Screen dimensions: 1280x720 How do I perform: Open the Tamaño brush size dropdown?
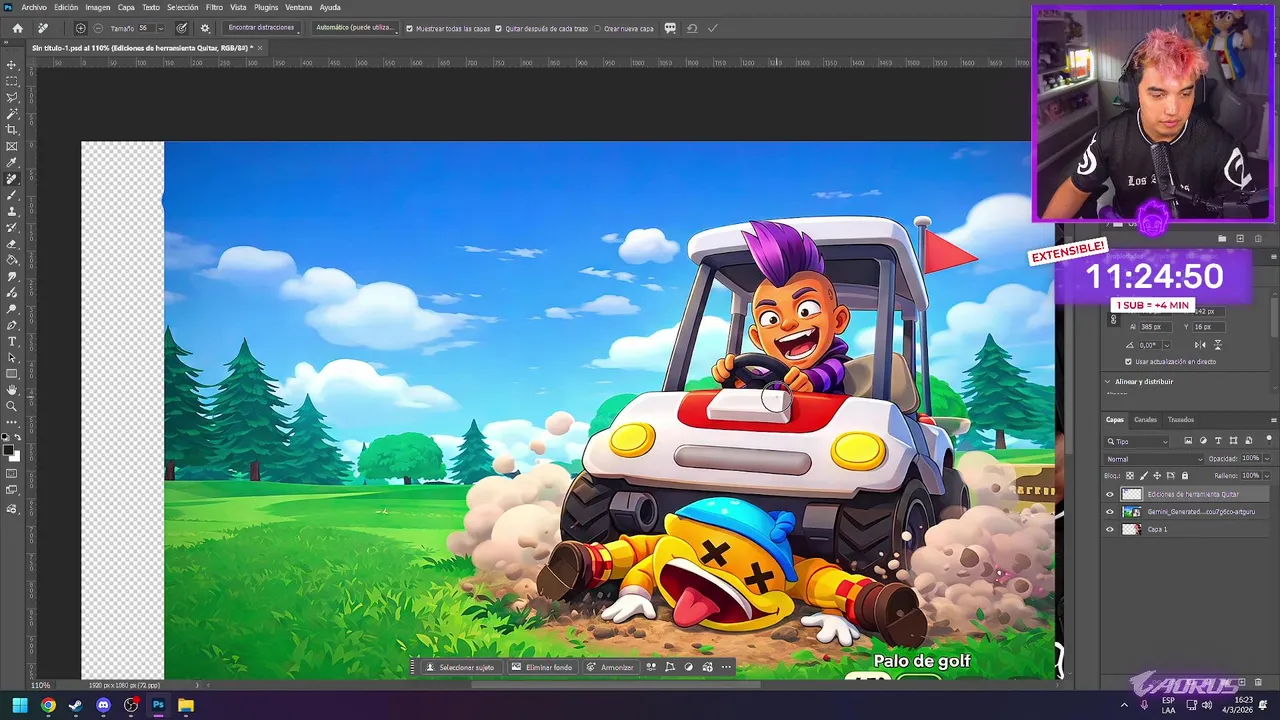coord(161,28)
